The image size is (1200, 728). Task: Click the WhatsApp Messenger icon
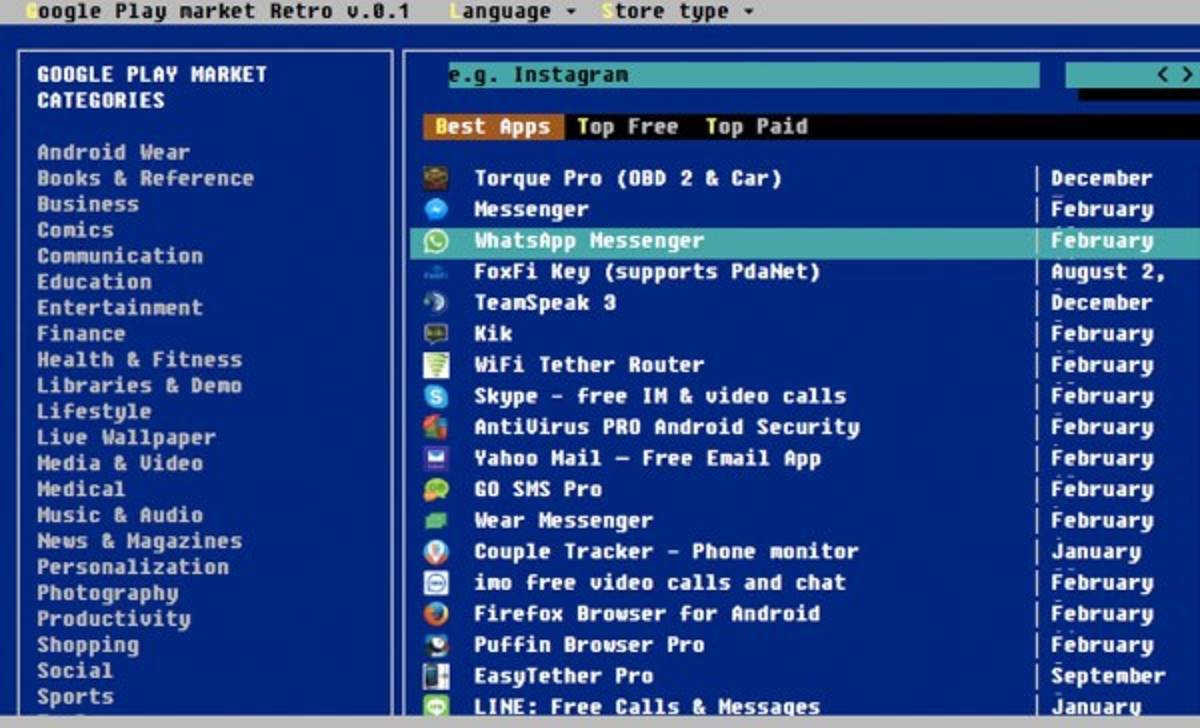coord(436,241)
